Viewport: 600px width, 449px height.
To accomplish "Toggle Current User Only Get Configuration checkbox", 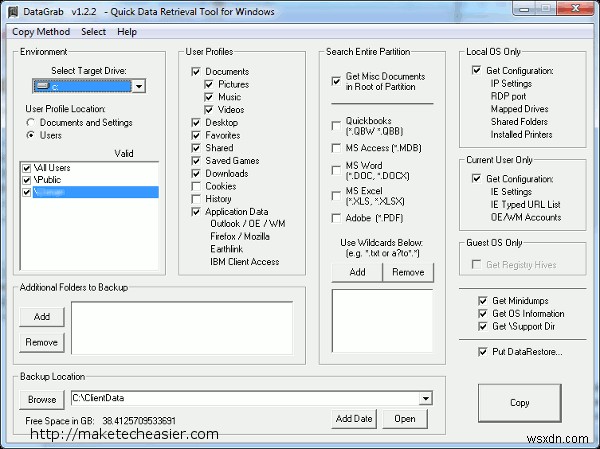I will coord(476,178).
